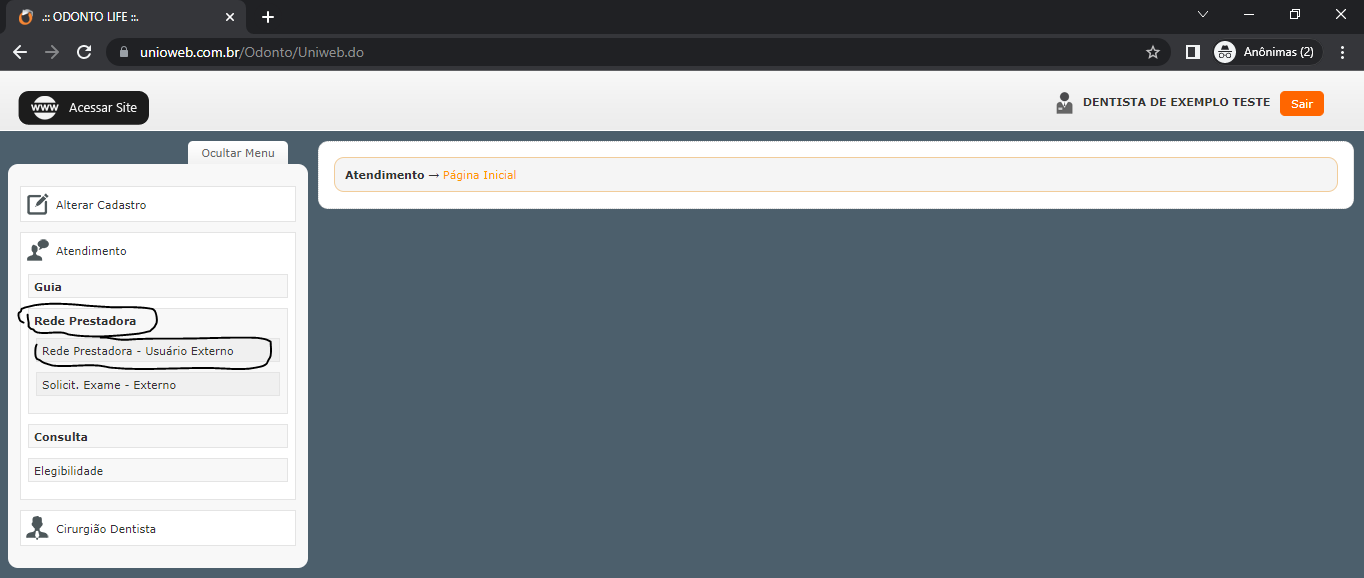Expand the Guia submenu
This screenshot has height=578, width=1364.
(158, 287)
